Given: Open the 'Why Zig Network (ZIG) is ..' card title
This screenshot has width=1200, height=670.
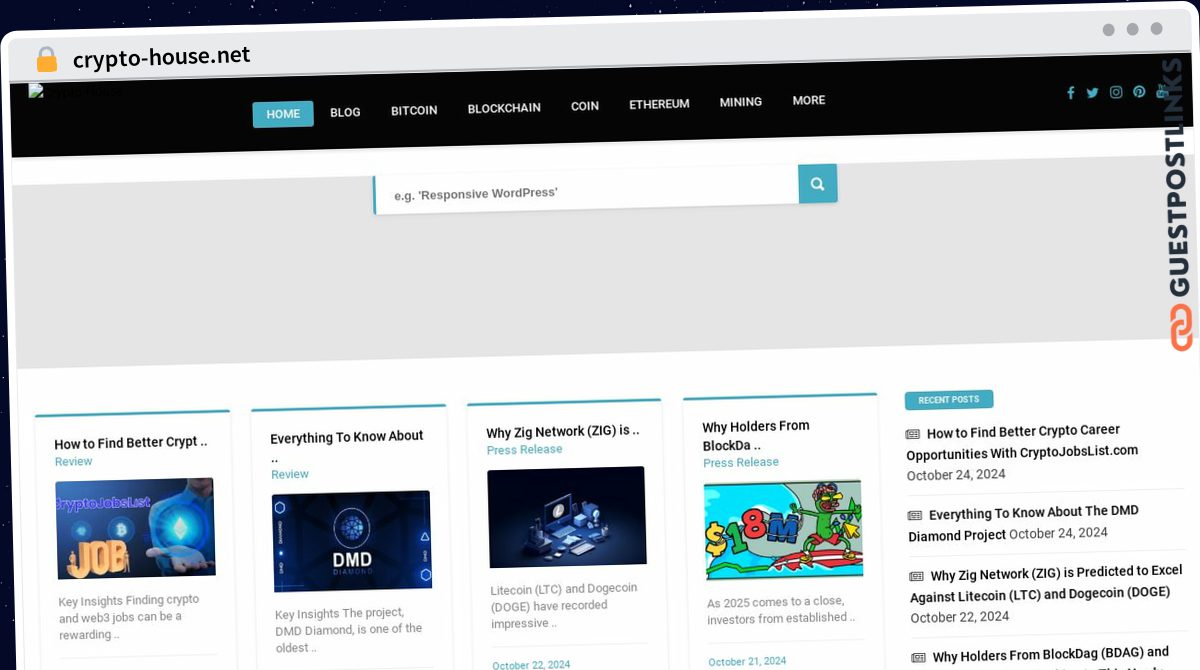Looking at the screenshot, I should pyautogui.click(x=563, y=431).
